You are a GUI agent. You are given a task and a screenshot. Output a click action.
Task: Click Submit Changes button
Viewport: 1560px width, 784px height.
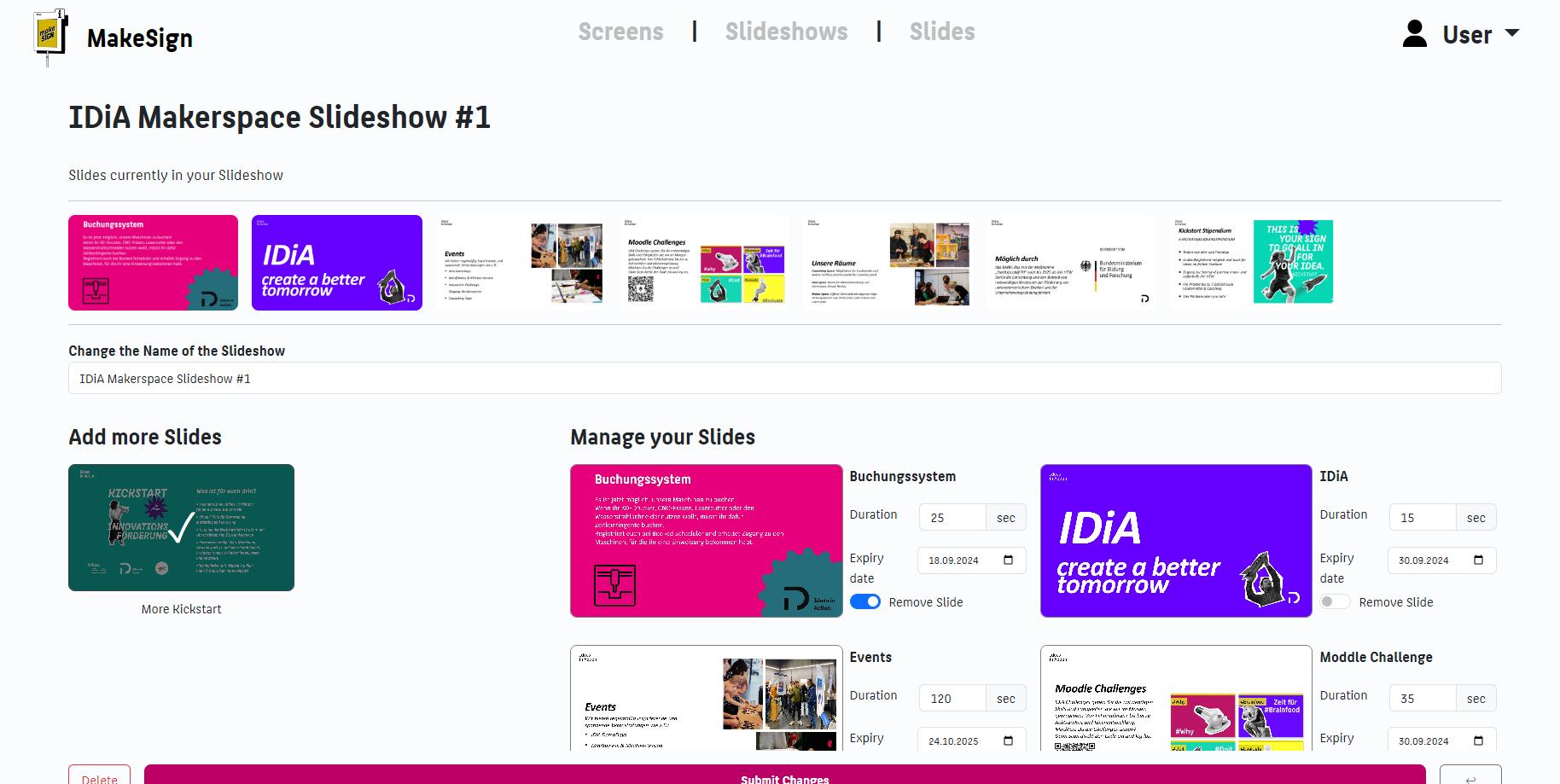785,775
